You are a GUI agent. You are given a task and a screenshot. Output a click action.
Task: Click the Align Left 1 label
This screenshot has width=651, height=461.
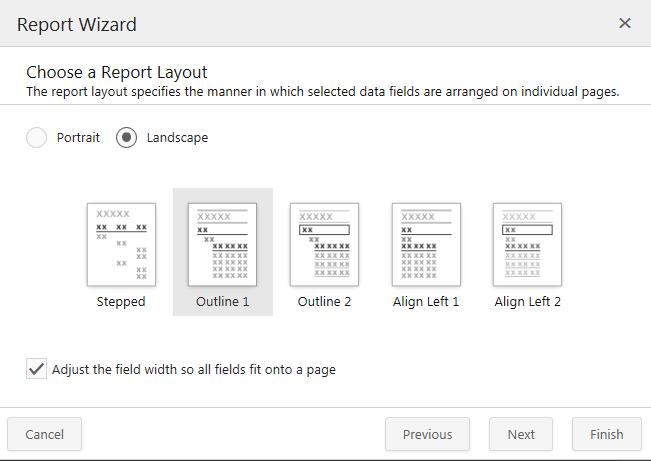[426, 301]
